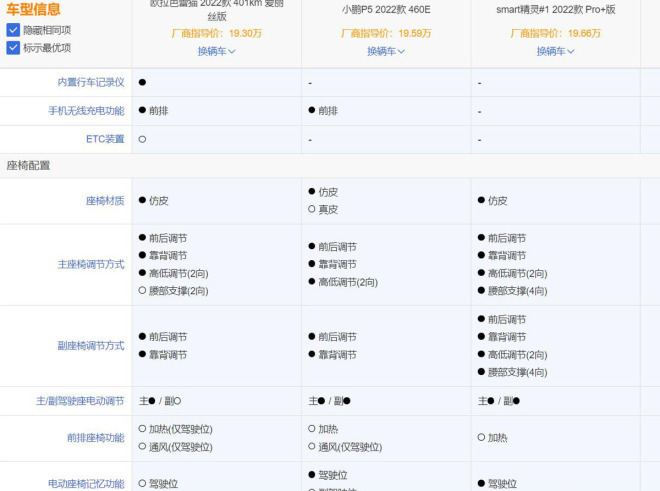Select 主● / 副○ power adjustment cell
This screenshot has height=491, width=660.
pyautogui.click(x=160, y=401)
